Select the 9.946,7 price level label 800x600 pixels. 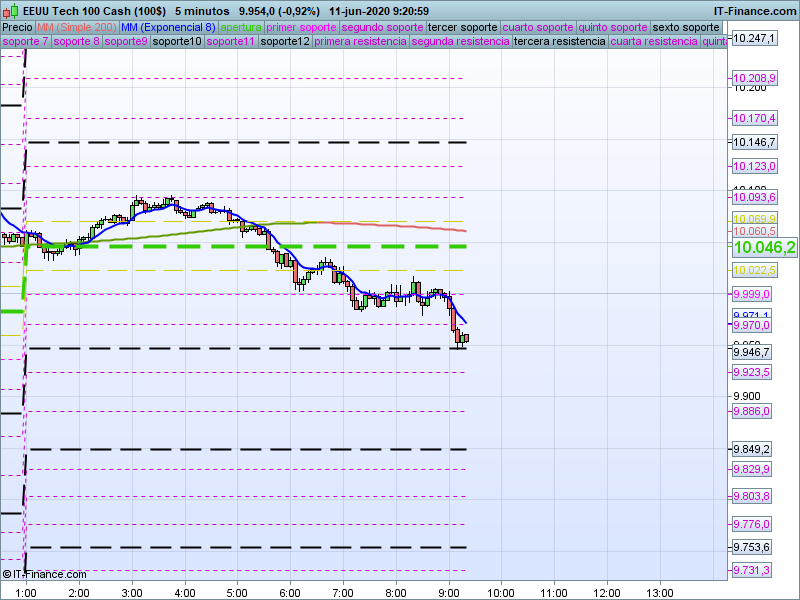click(752, 352)
